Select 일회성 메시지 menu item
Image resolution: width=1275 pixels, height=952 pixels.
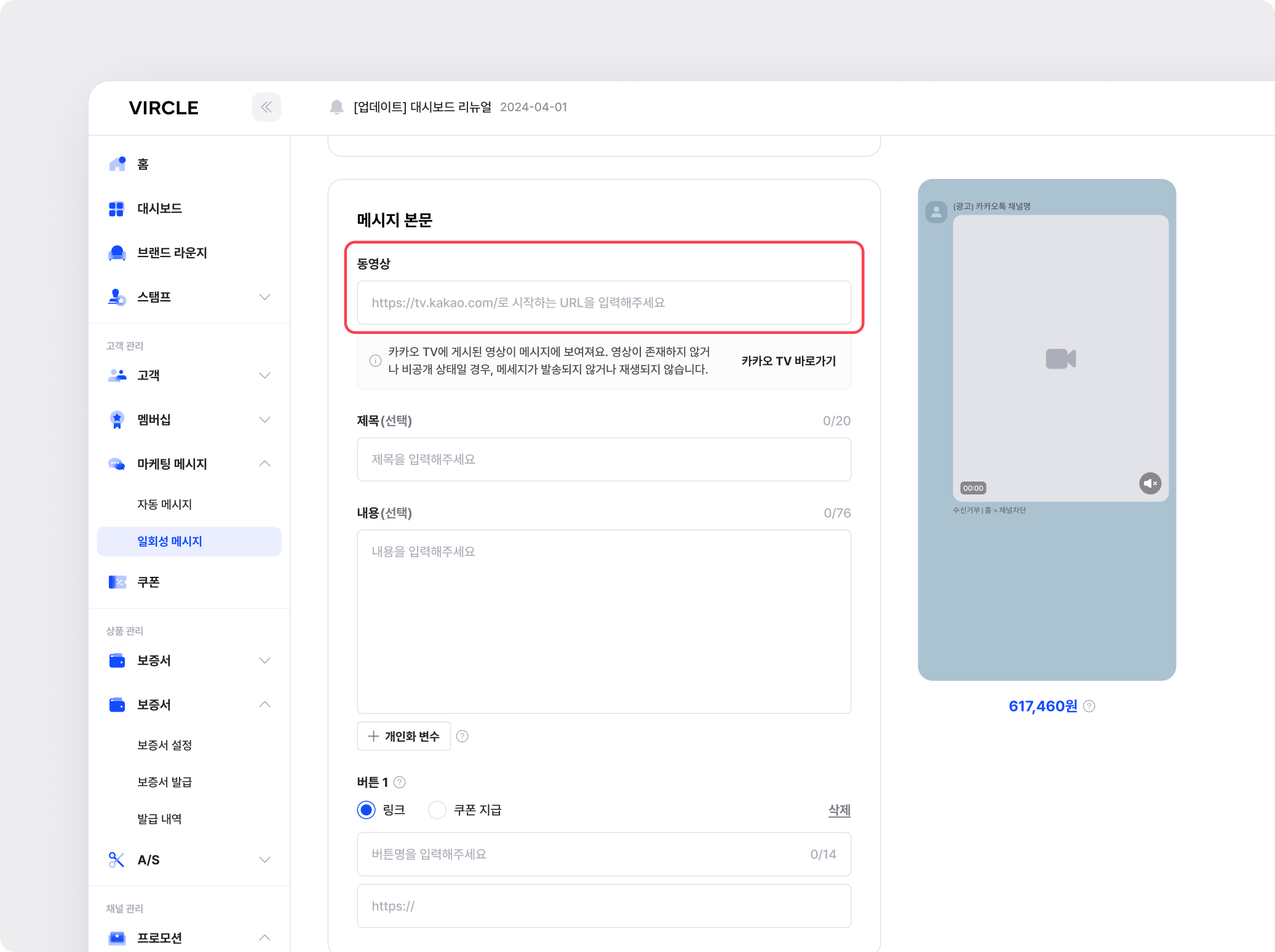pos(170,541)
